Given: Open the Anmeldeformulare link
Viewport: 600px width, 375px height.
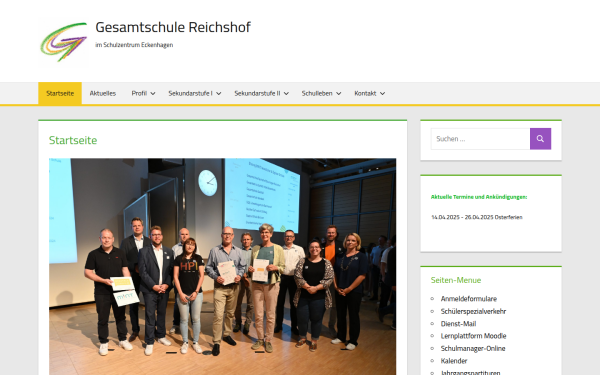Looking at the screenshot, I should [x=469, y=298].
